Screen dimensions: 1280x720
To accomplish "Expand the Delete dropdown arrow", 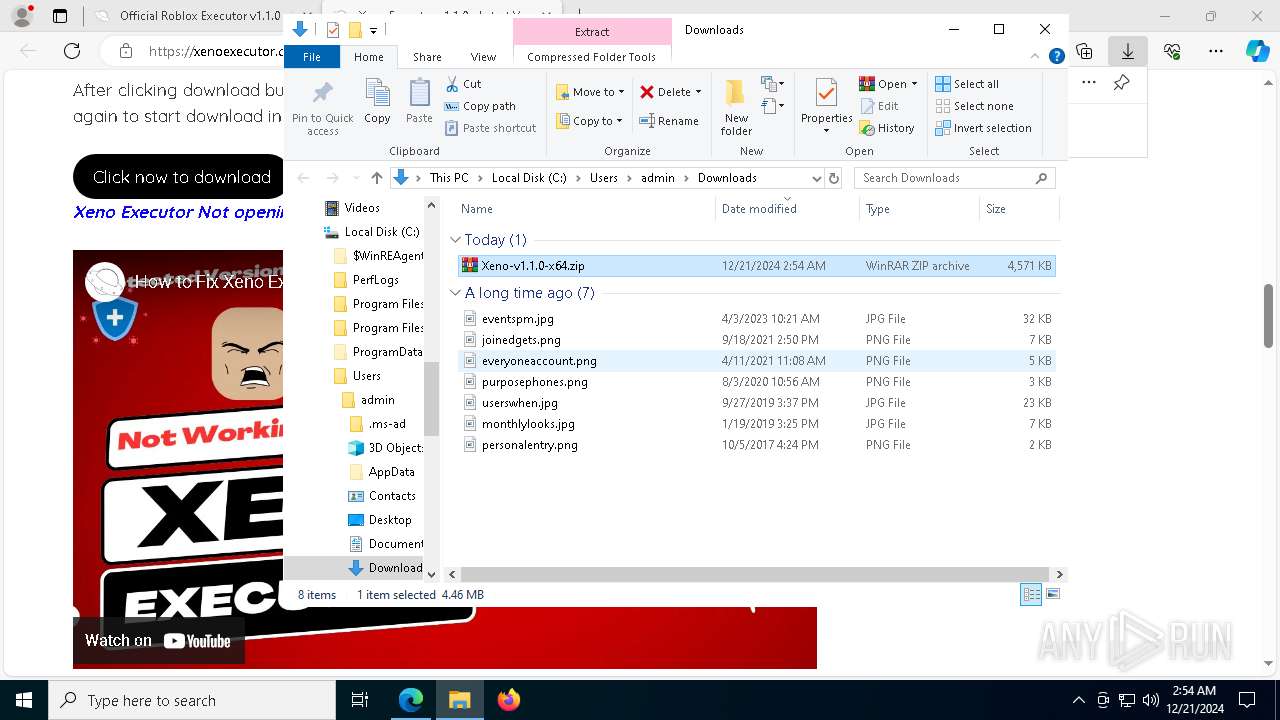I will click(x=698, y=92).
